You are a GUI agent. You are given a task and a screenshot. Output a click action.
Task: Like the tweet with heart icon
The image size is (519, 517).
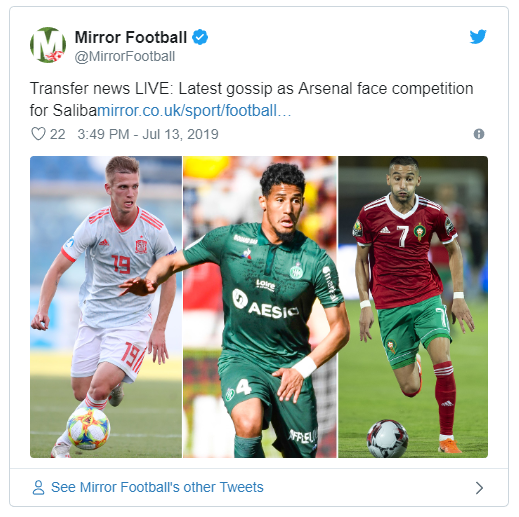pos(38,134)
